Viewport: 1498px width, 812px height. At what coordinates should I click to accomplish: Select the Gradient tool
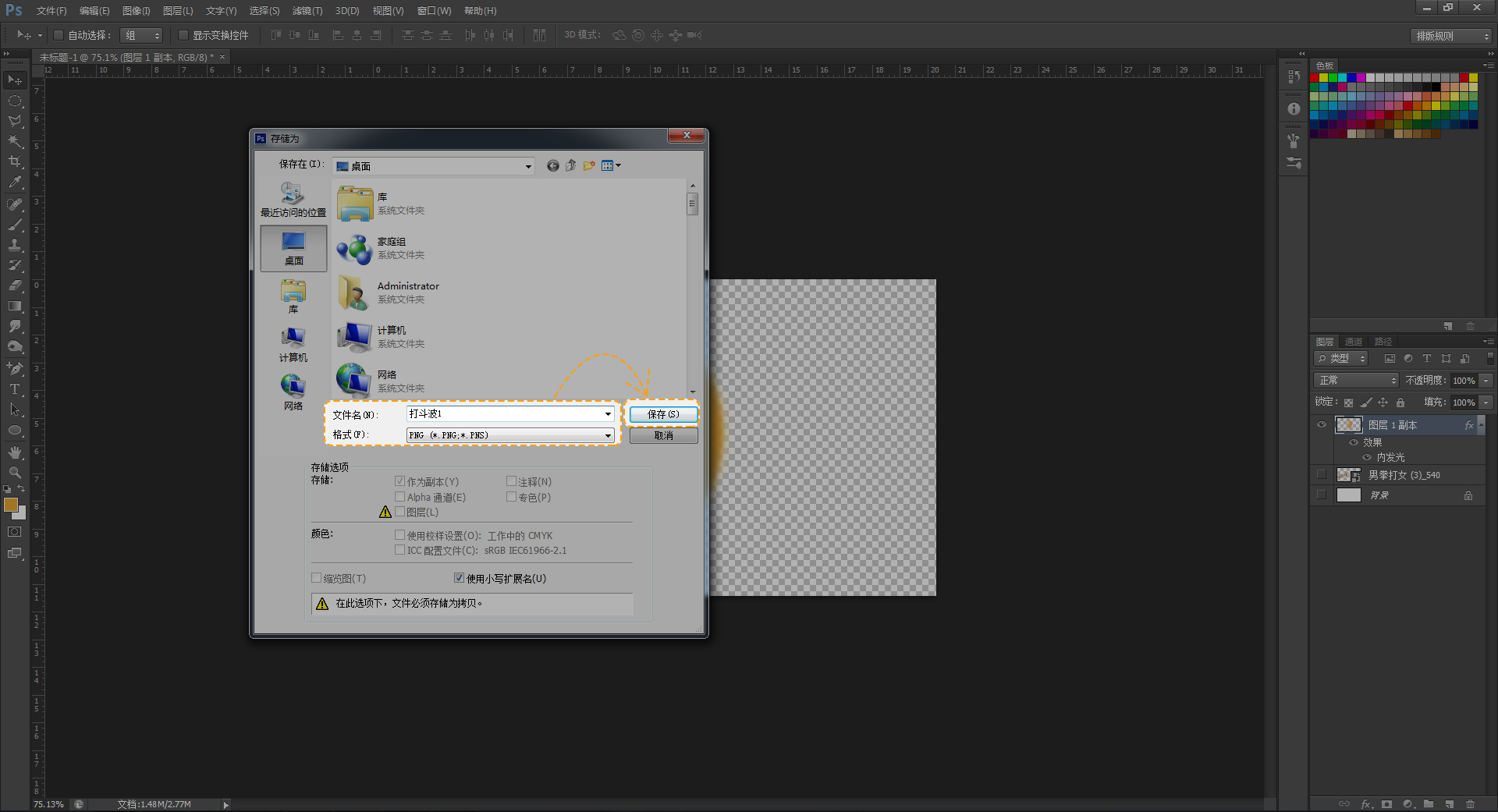point(15,306)
